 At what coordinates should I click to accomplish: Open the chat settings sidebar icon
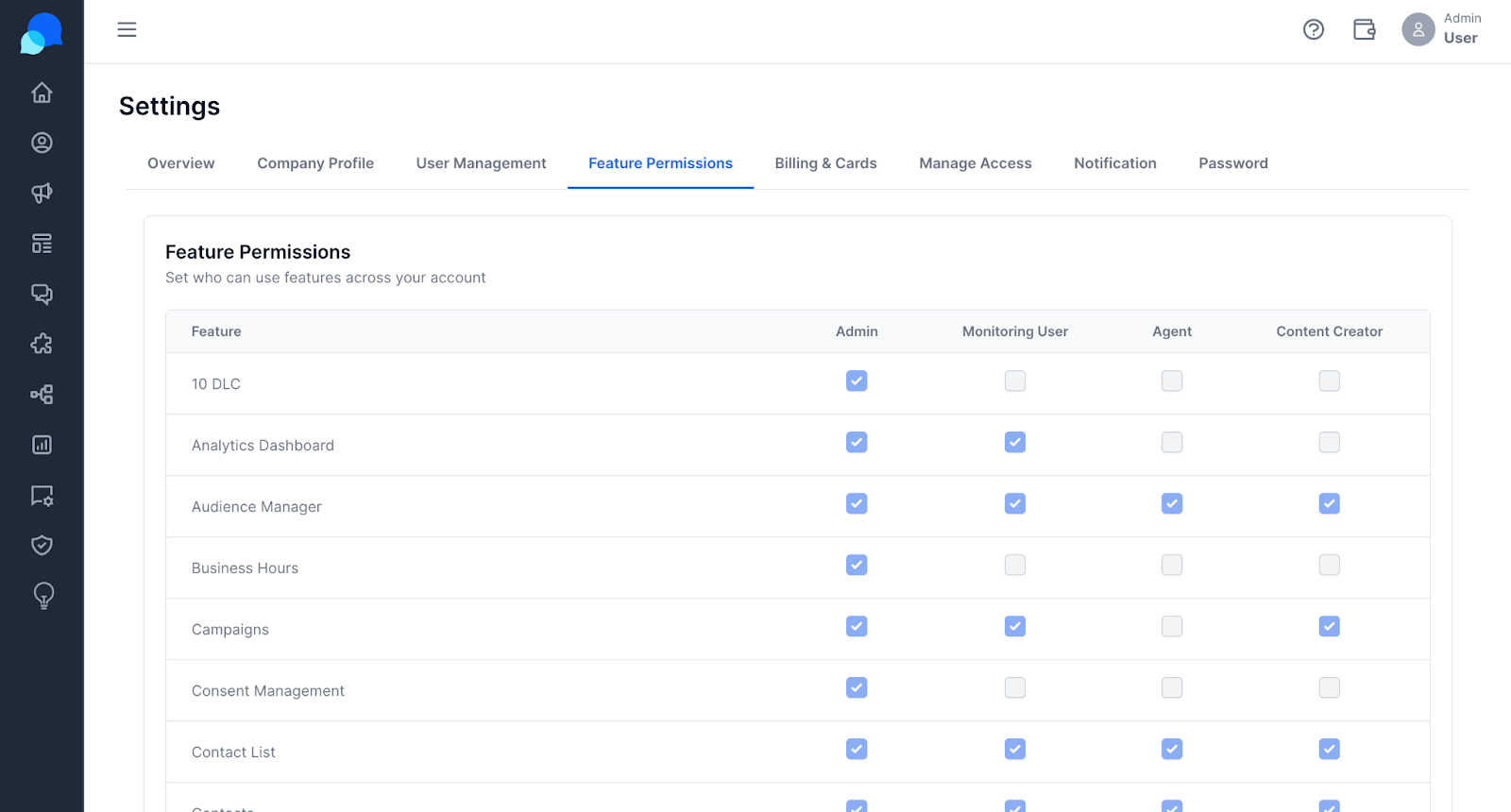[42, 495]
